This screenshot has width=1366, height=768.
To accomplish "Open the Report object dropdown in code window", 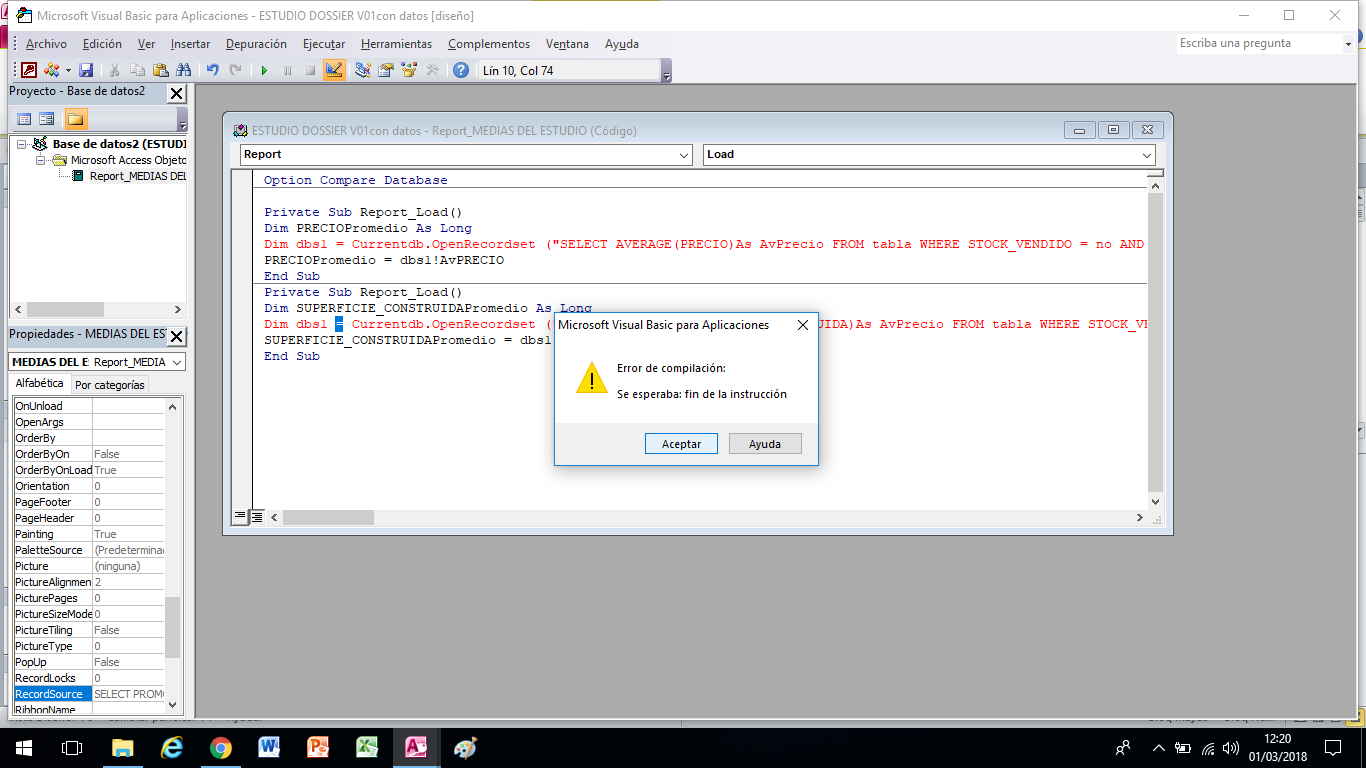I will (x=684, y=155).
